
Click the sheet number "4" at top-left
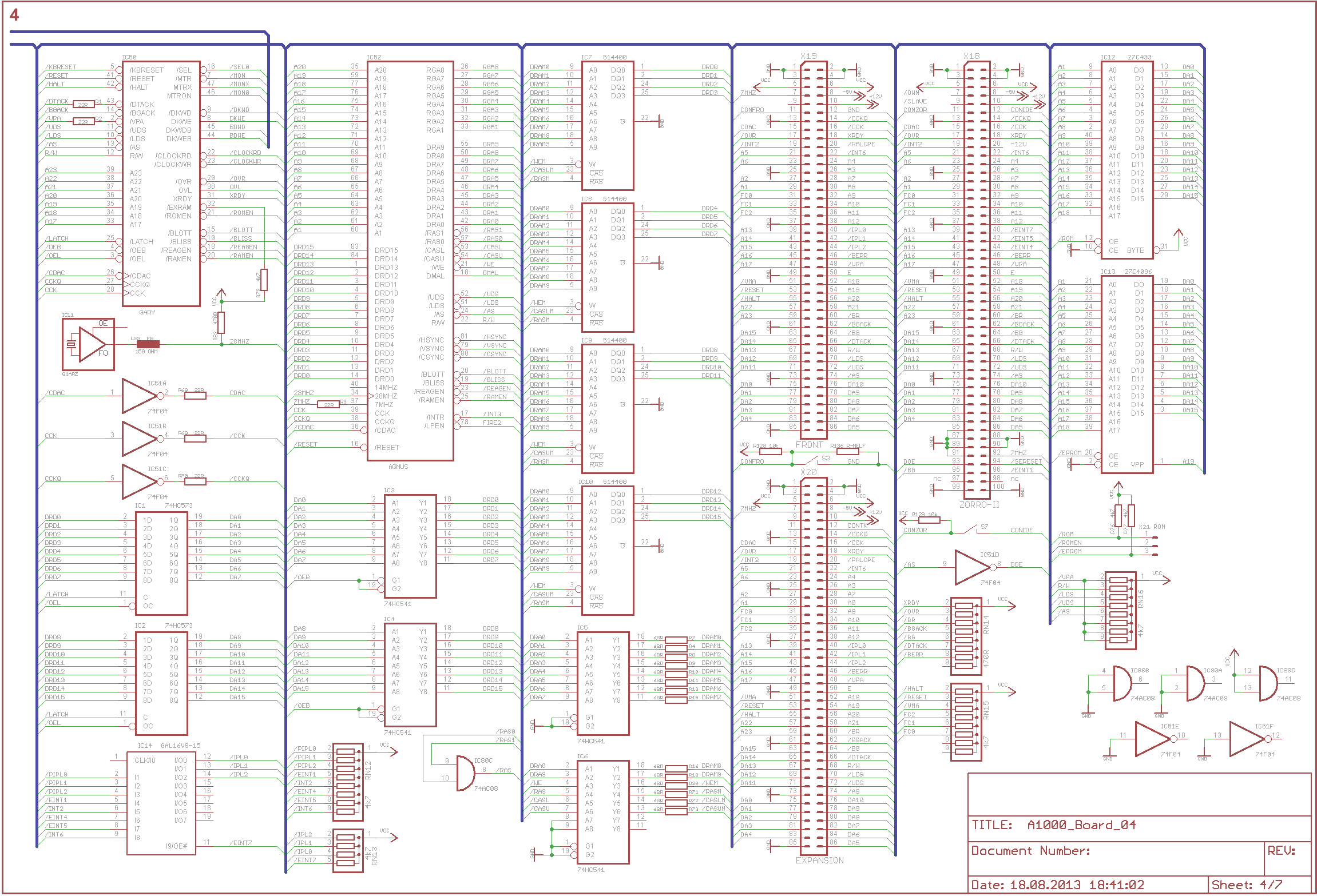(x=15, y=15)
